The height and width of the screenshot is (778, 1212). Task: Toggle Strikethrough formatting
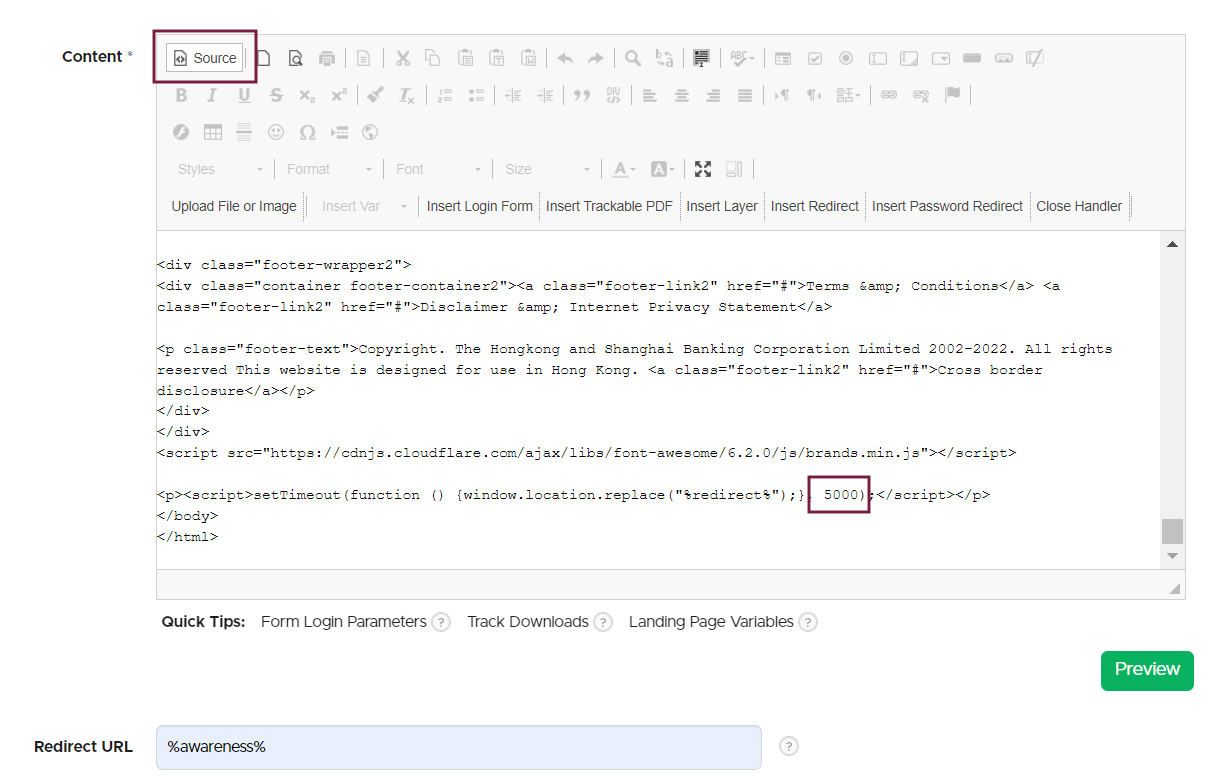point(276,96)
